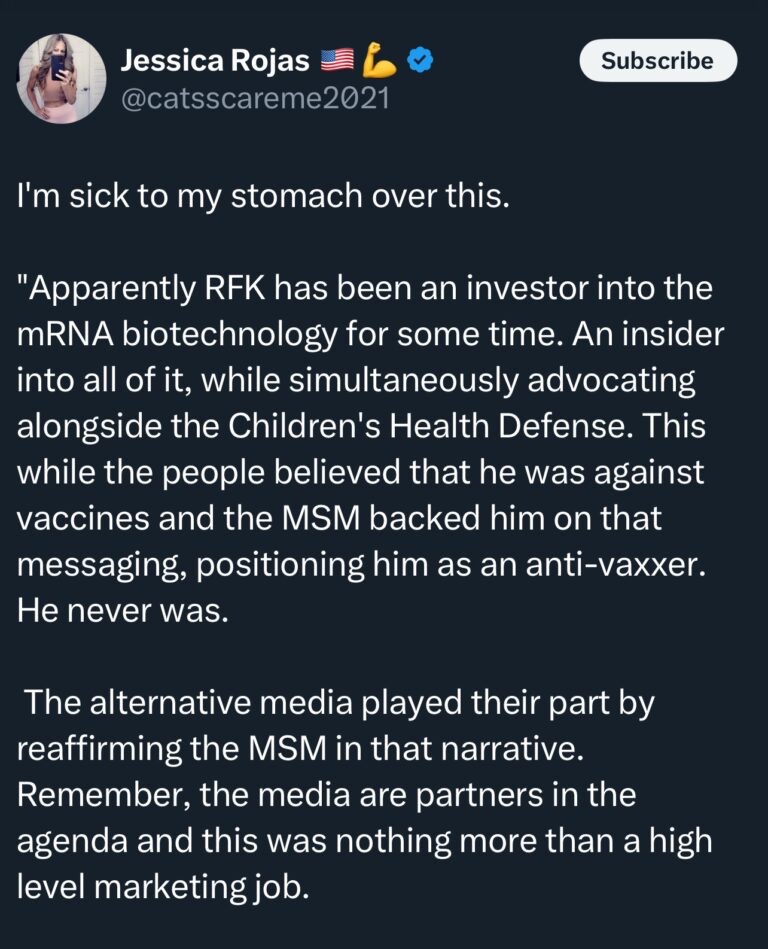Click the phrase "mRNA biotechnology"

click(176, 337)
